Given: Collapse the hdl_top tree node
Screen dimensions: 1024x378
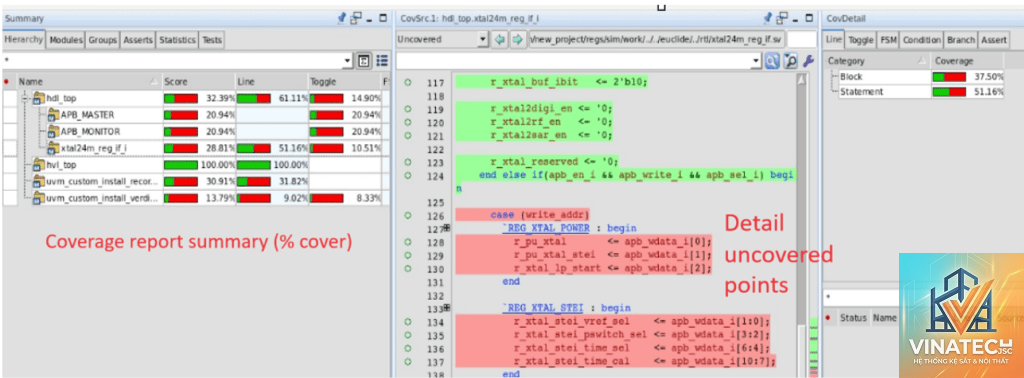Looking at the screenshot, I should 26,99.
